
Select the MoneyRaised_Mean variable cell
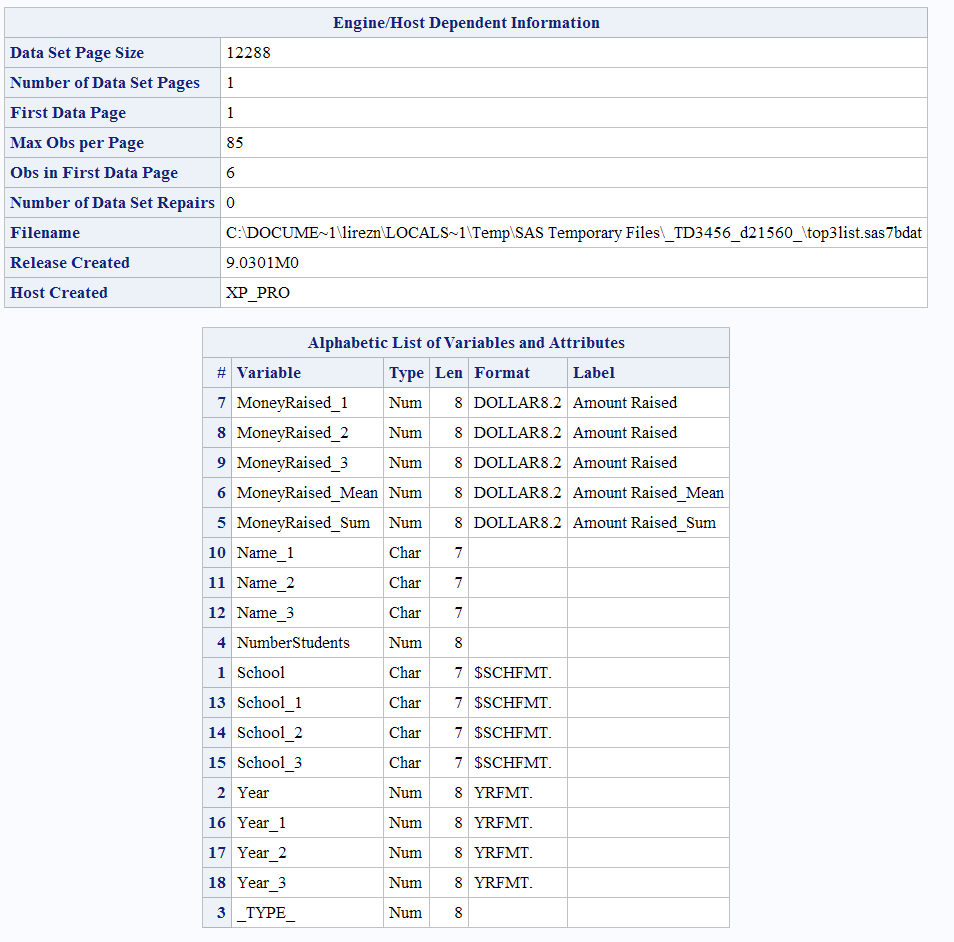307,493
